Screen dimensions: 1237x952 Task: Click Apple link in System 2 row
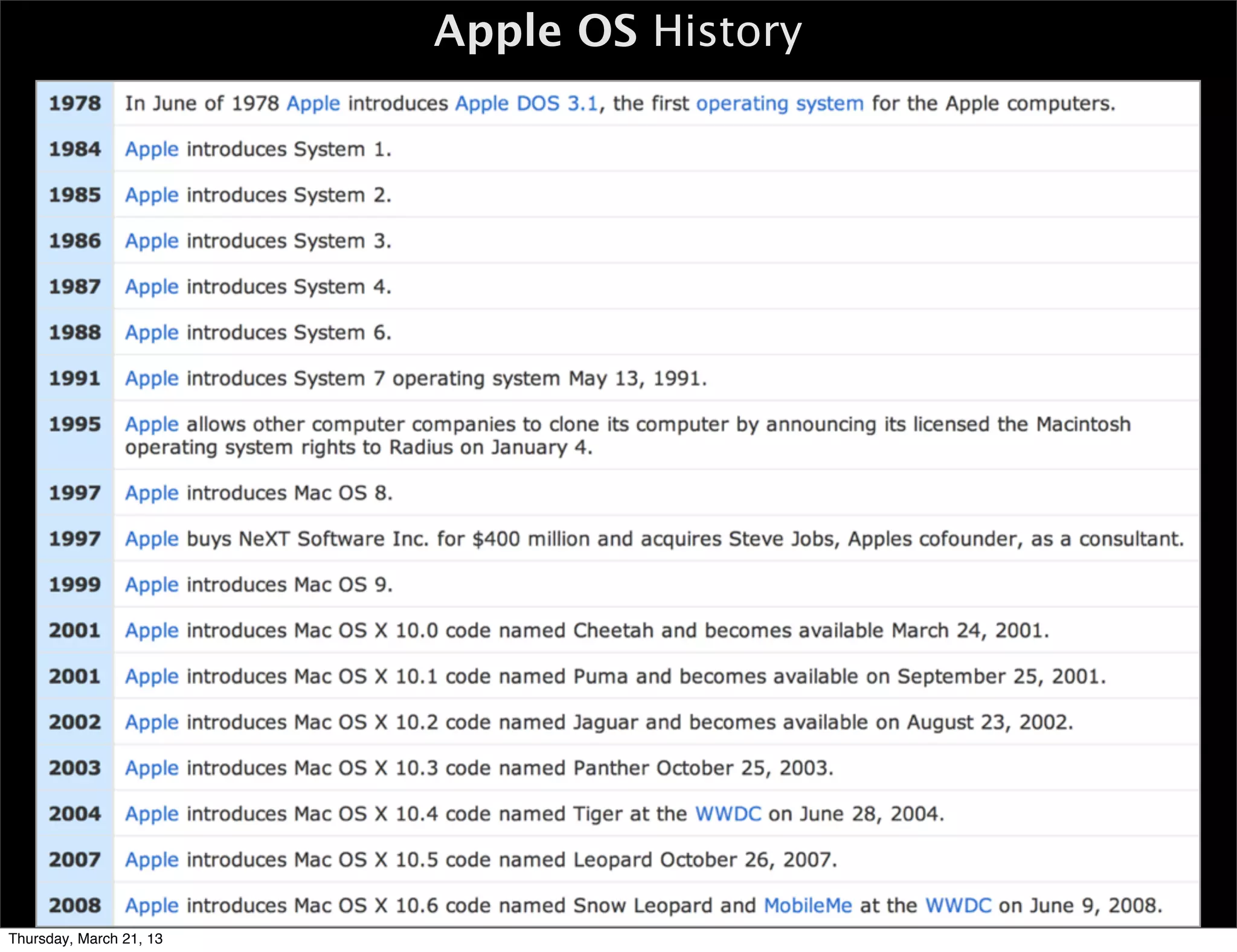tap(152, 196)
